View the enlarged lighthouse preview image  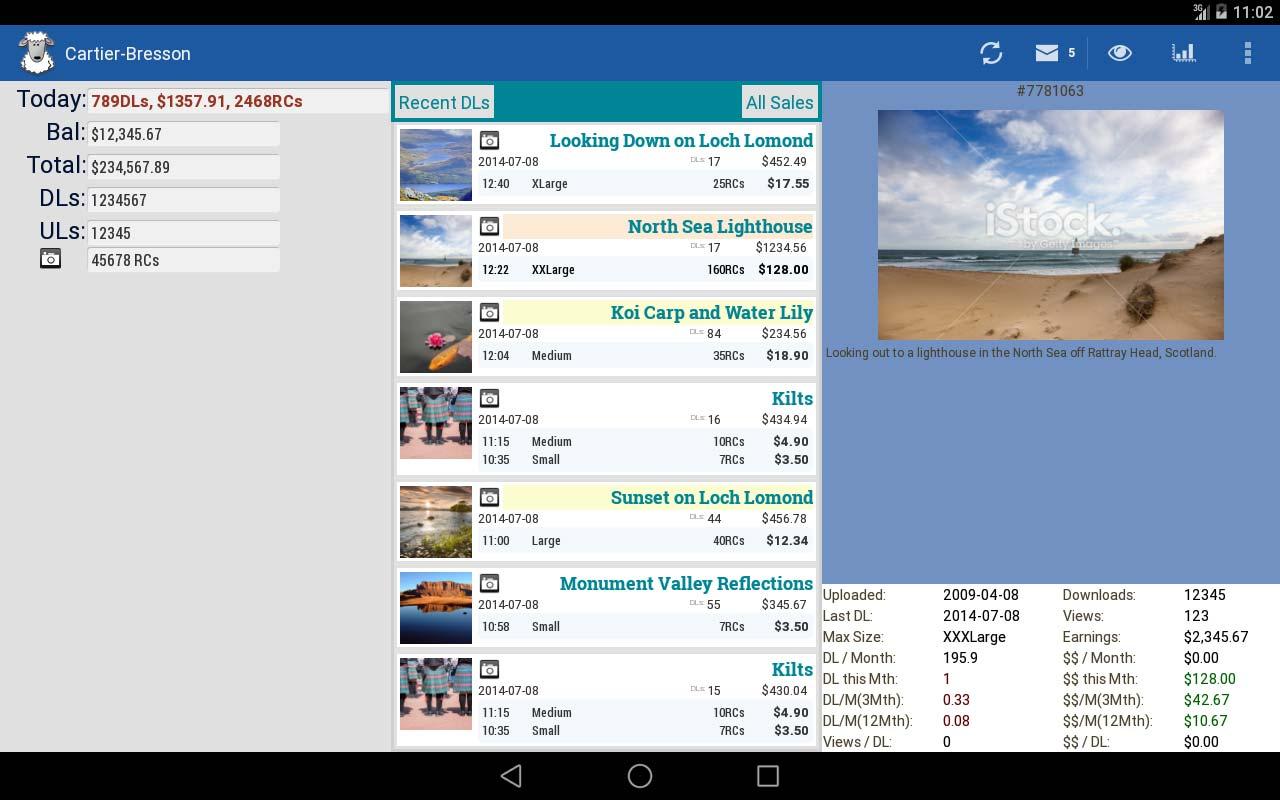point(1050,225)
